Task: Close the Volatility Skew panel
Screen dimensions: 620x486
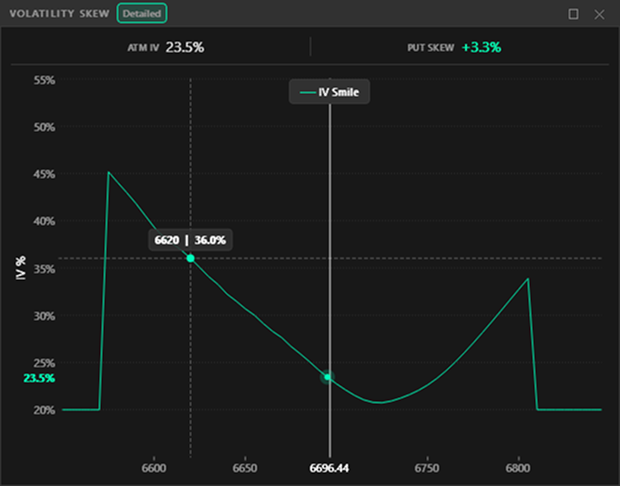Action: [599, 14]
